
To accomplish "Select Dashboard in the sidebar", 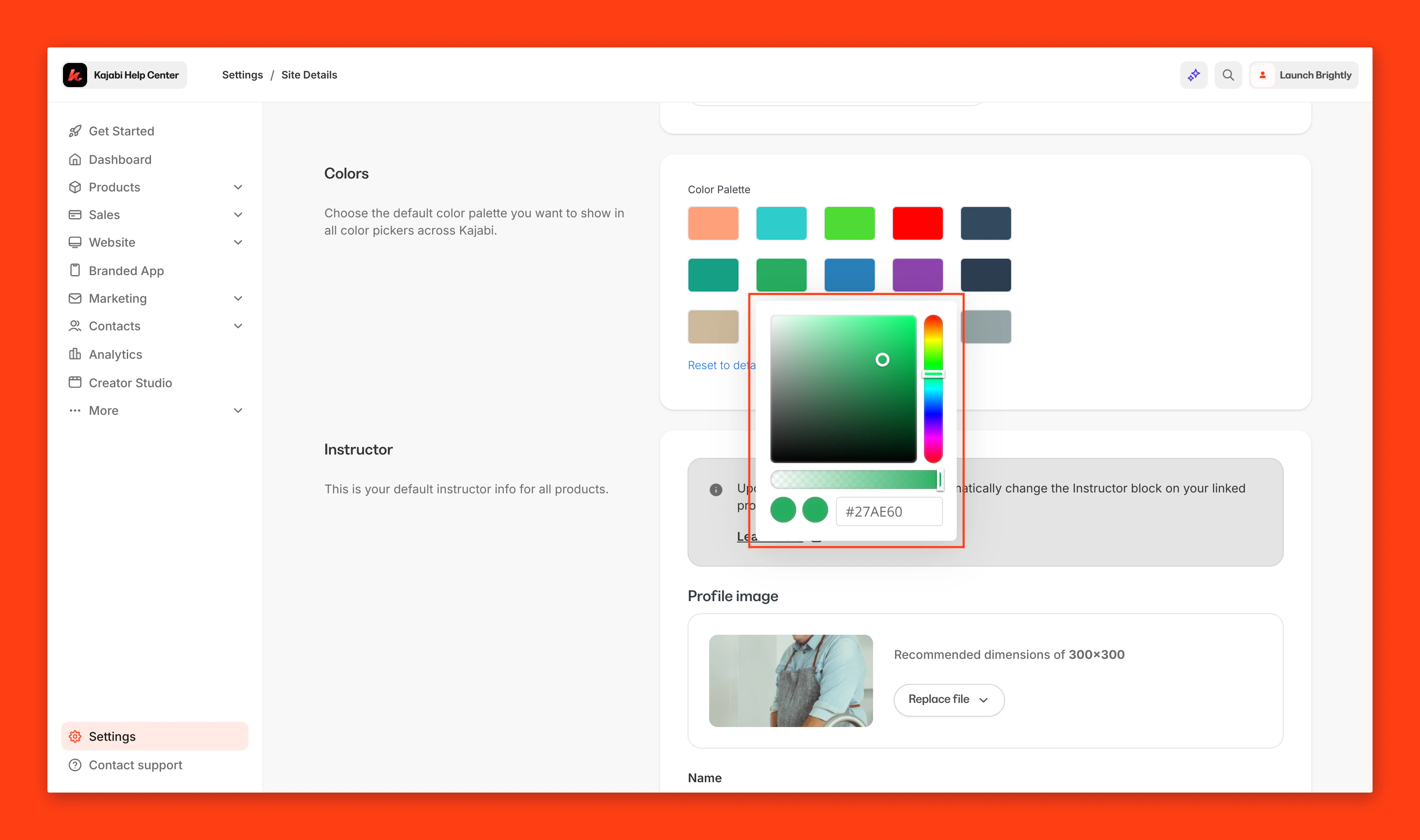I will click(x=119, y=160).
